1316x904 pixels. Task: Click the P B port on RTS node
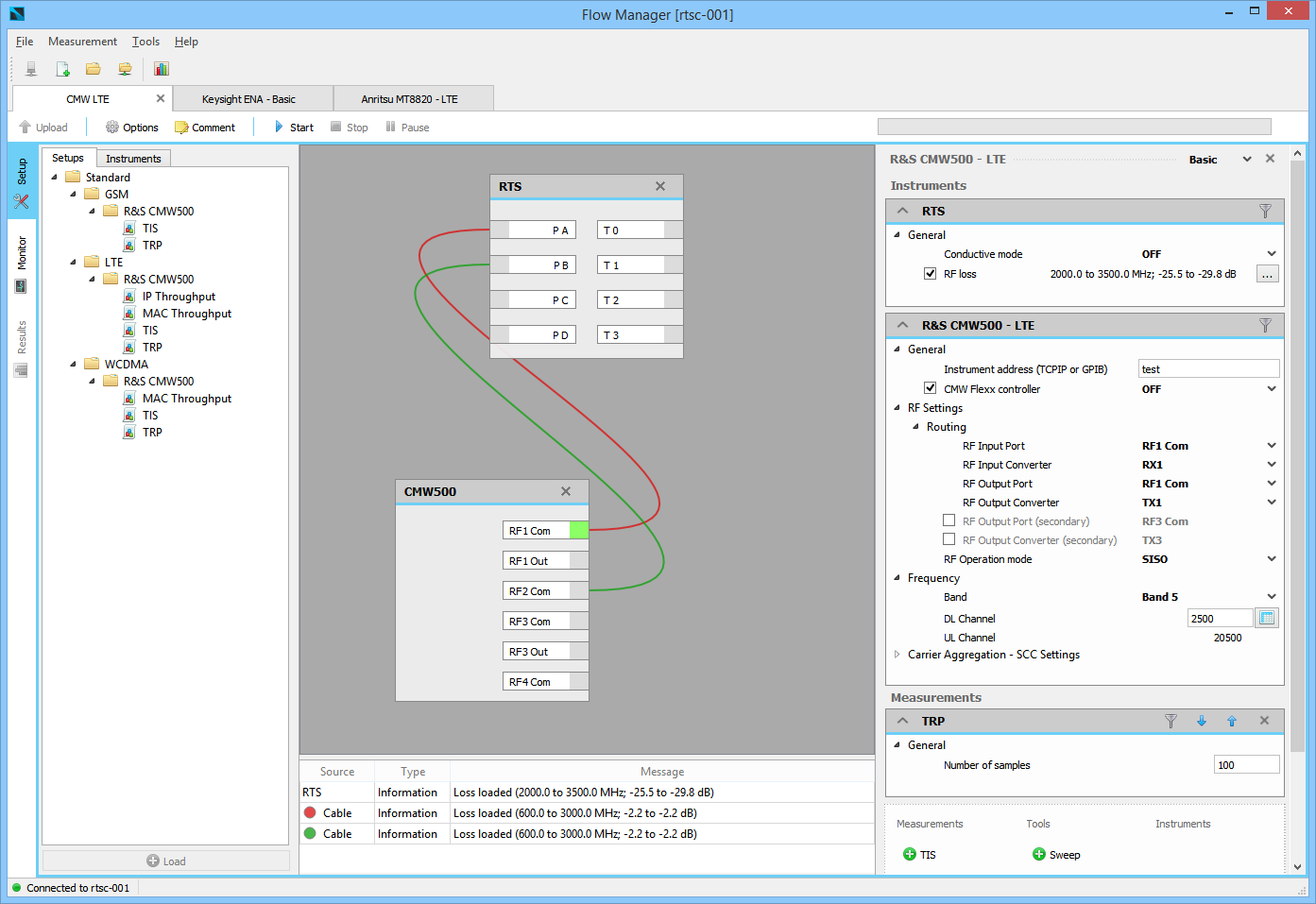click(533, 265)
